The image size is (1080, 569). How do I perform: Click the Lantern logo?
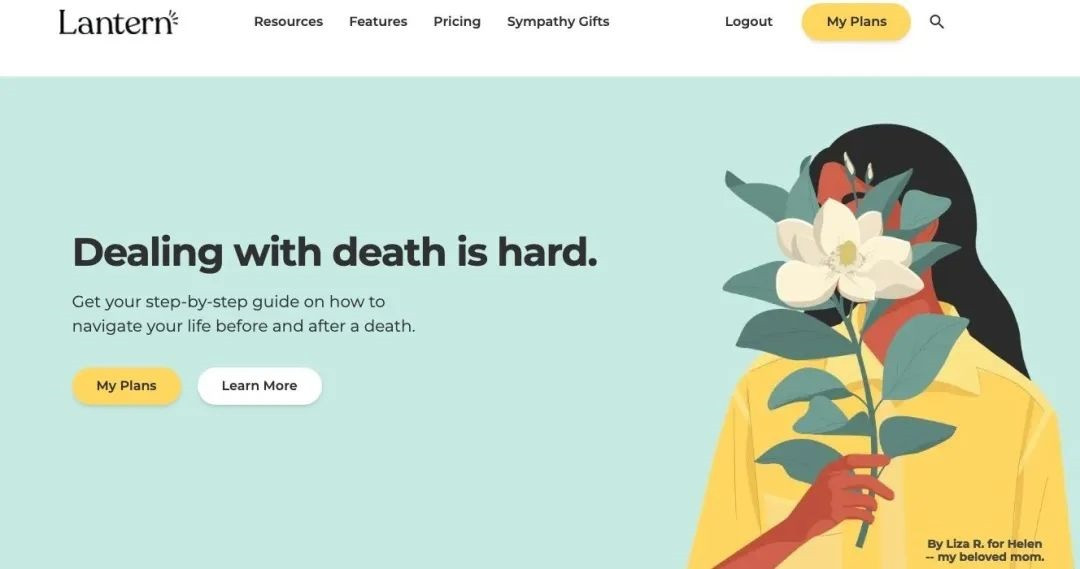point(118,22)
